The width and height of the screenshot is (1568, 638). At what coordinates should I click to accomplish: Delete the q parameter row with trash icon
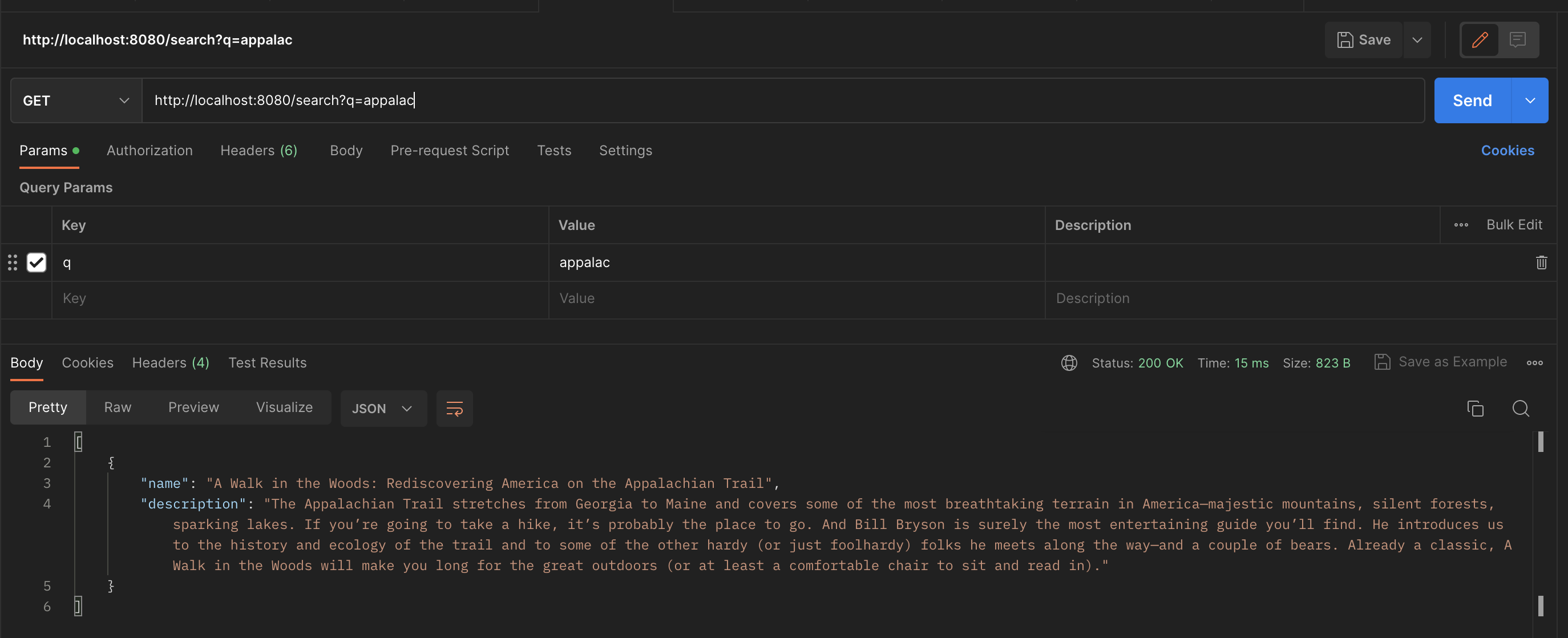(1541, 263)
